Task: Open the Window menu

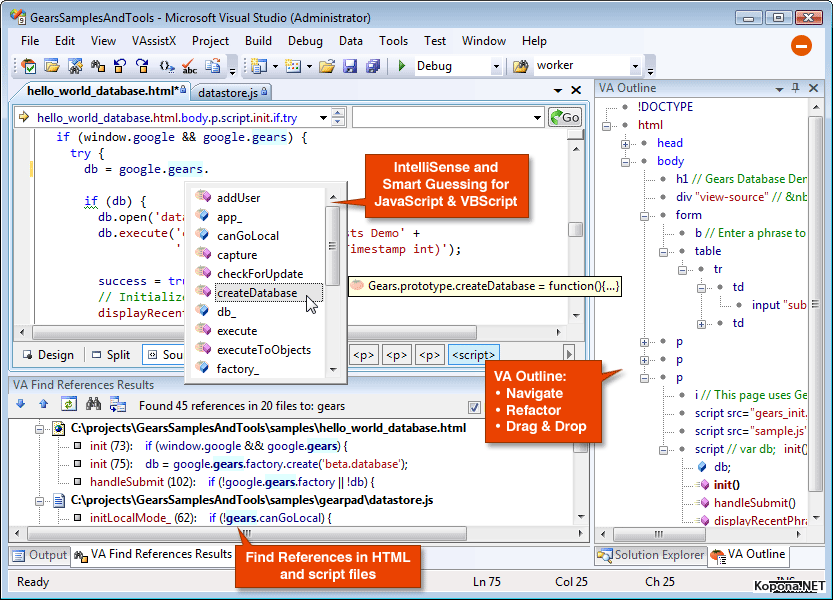Action: pyautogui.click(x=483, y=41)
